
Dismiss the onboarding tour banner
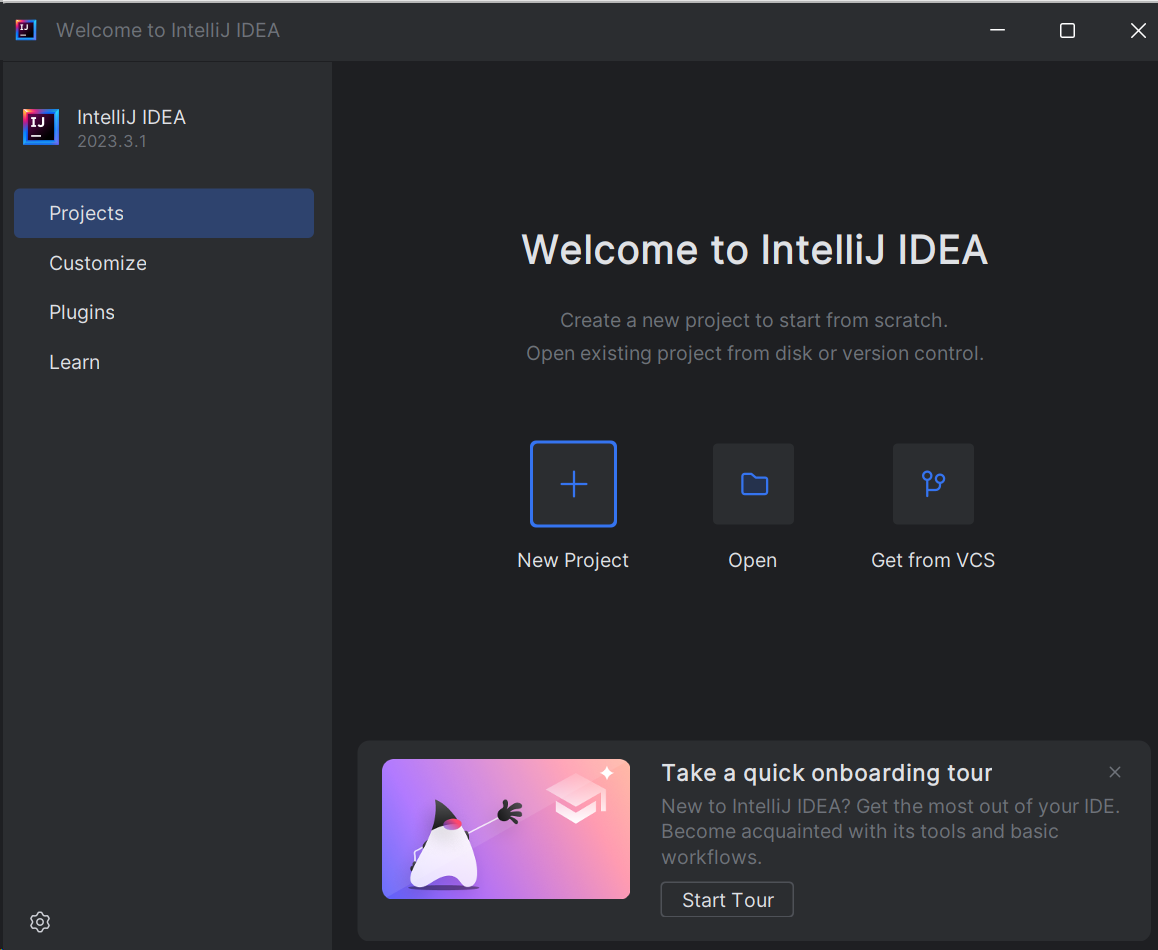(x=1114, y=772)
